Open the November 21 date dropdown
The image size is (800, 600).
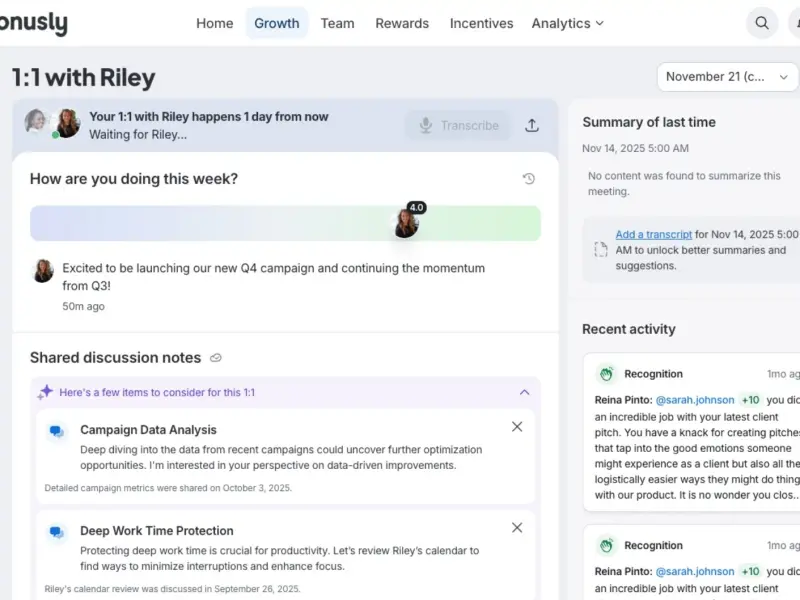[727, 77]
